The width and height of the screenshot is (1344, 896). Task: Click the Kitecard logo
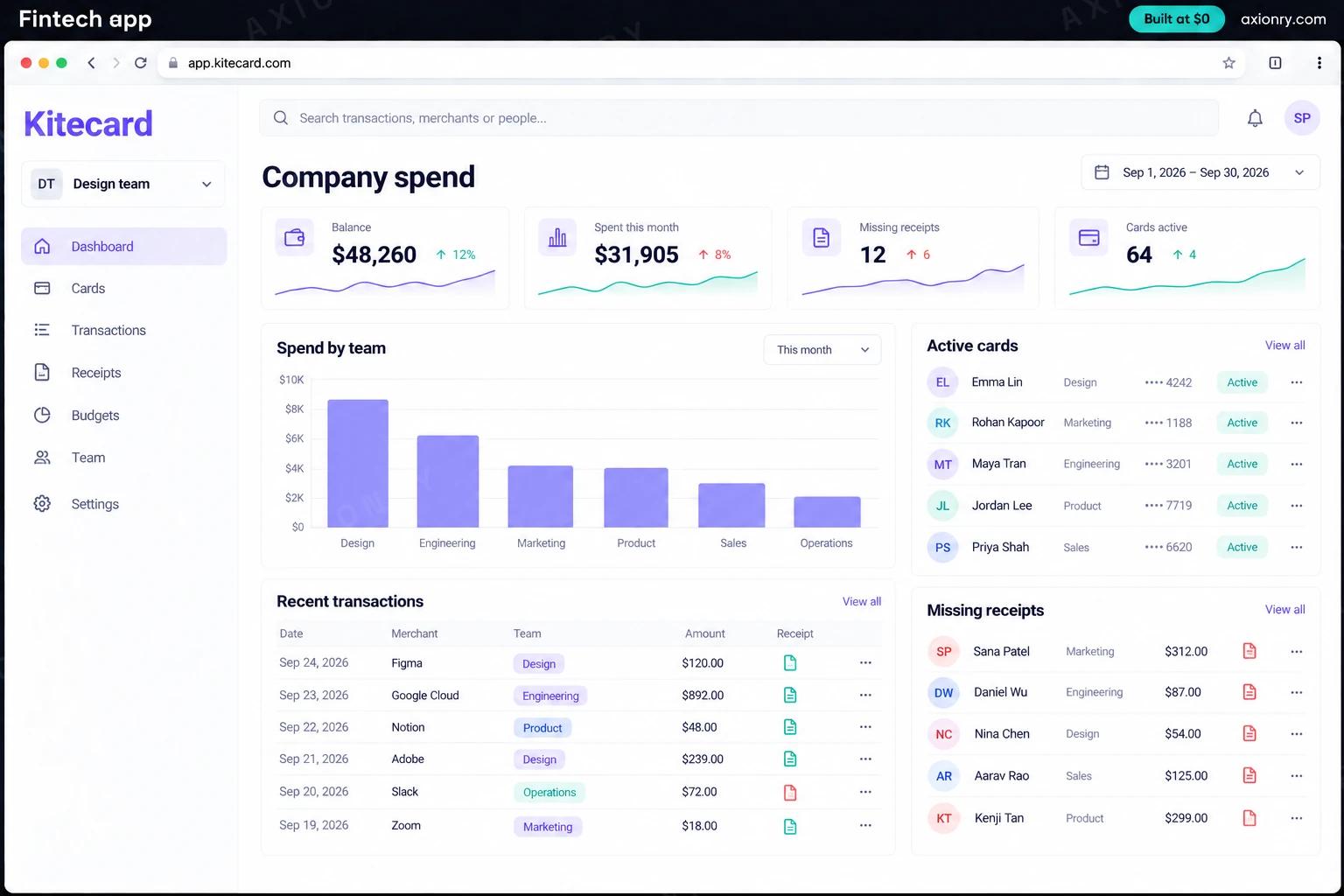[x=88, y=123]
